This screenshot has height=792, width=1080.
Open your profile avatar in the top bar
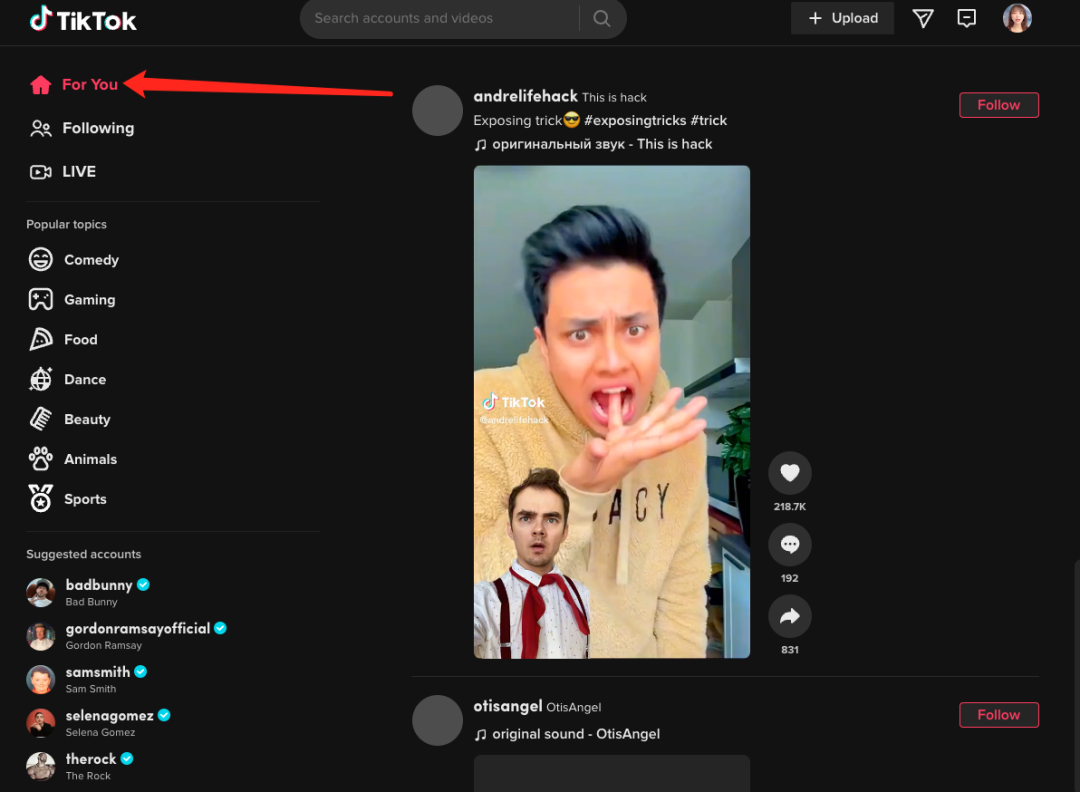click(1017, 17)
